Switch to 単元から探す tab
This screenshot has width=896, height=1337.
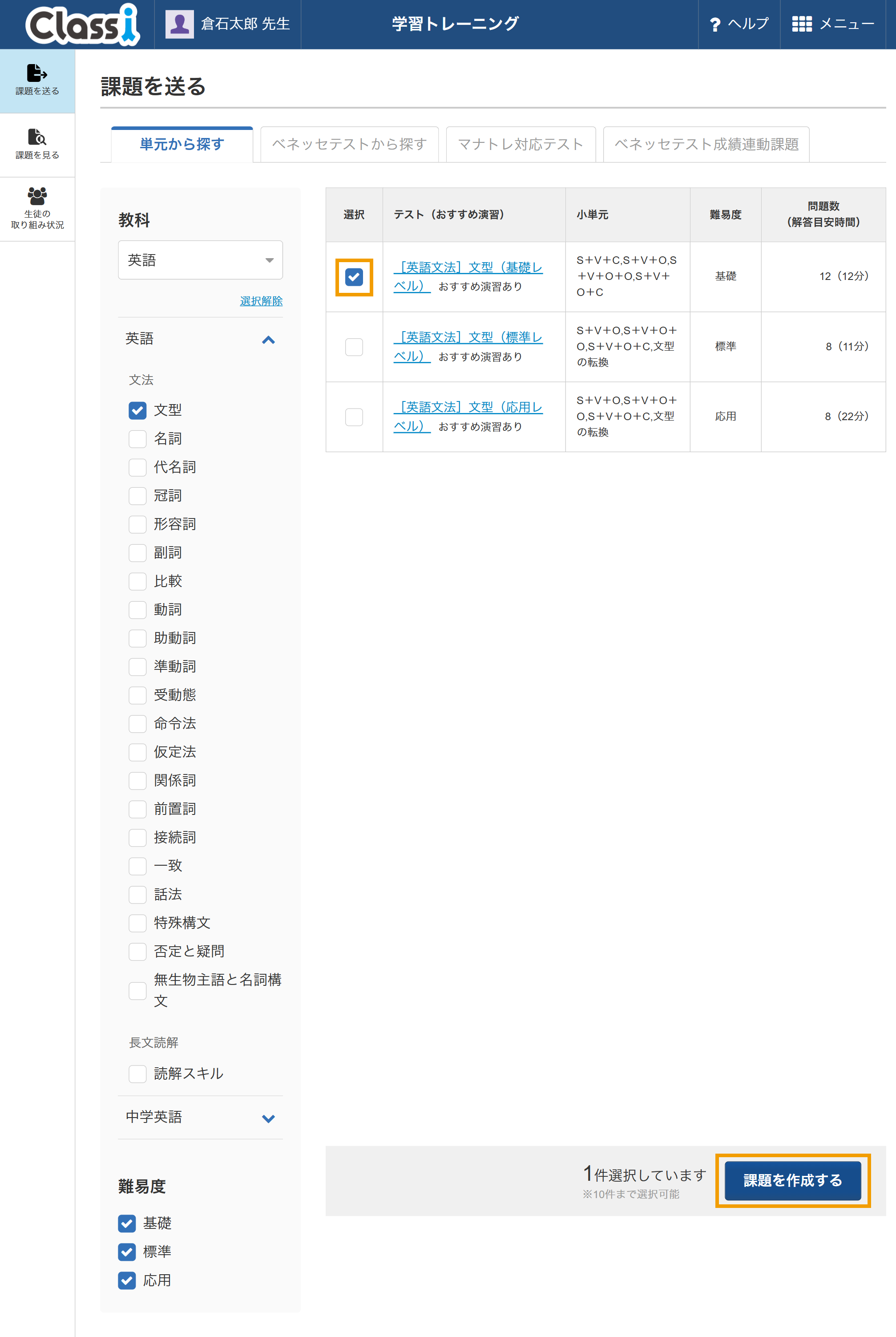(182, 144)
